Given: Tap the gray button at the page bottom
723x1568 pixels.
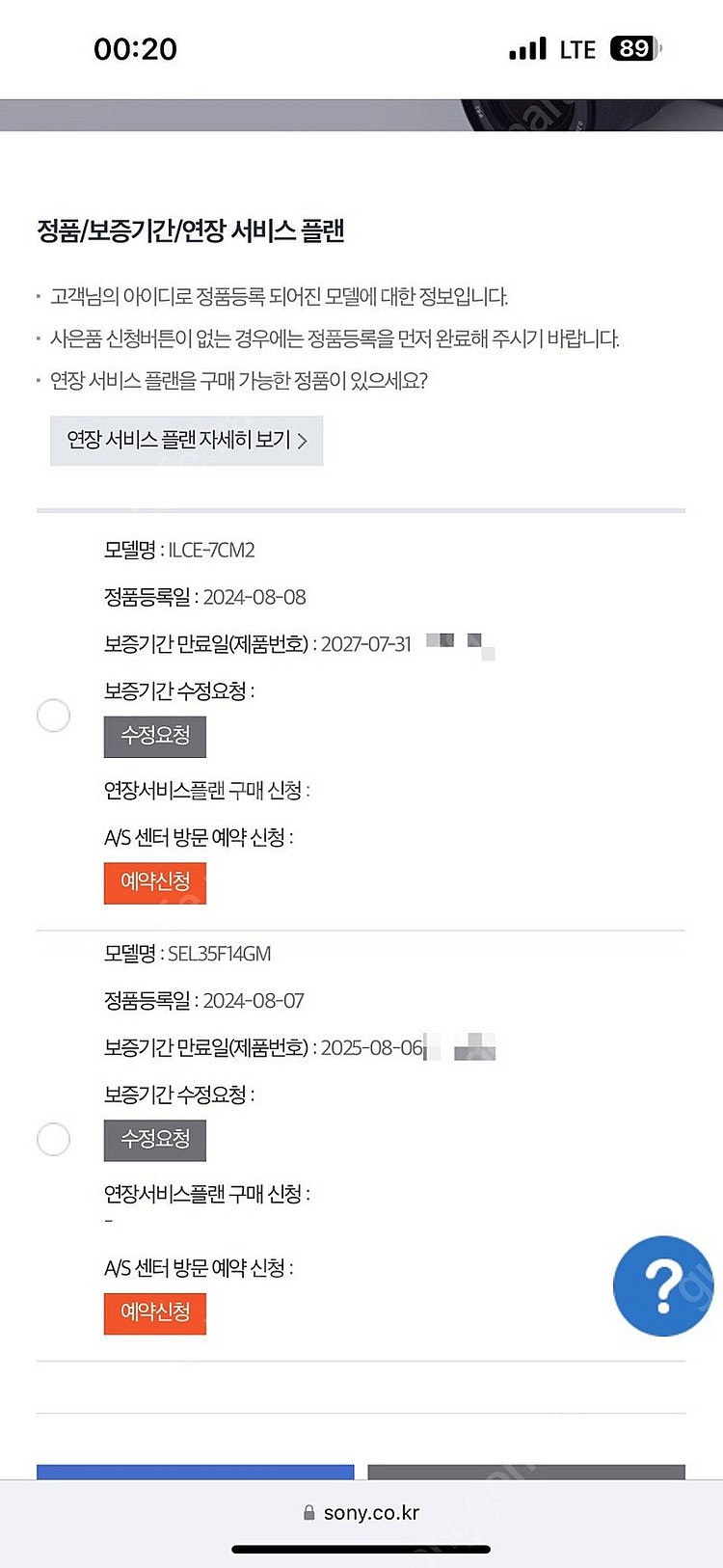Looking at the screenshot, I should [x=526, y=1473].
